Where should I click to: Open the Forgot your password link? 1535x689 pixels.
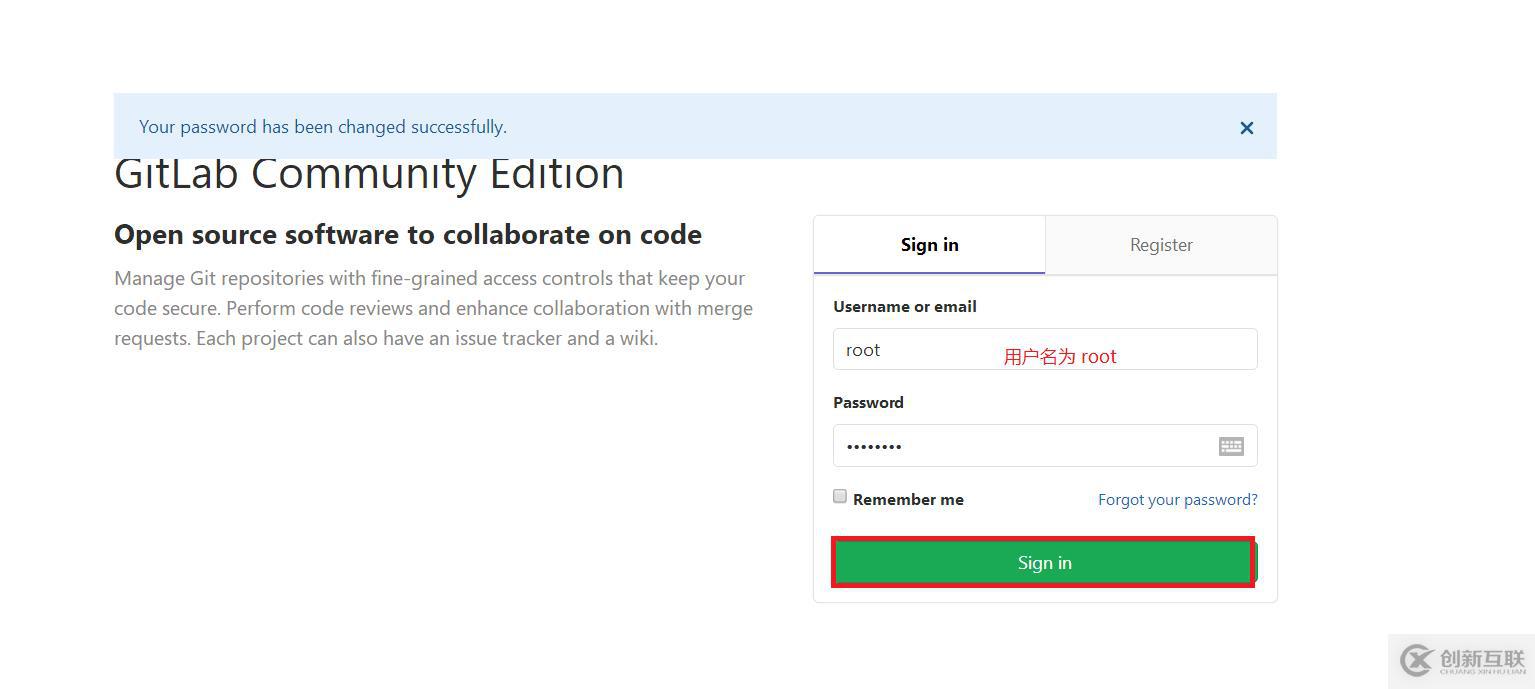tap(1177, 499)
